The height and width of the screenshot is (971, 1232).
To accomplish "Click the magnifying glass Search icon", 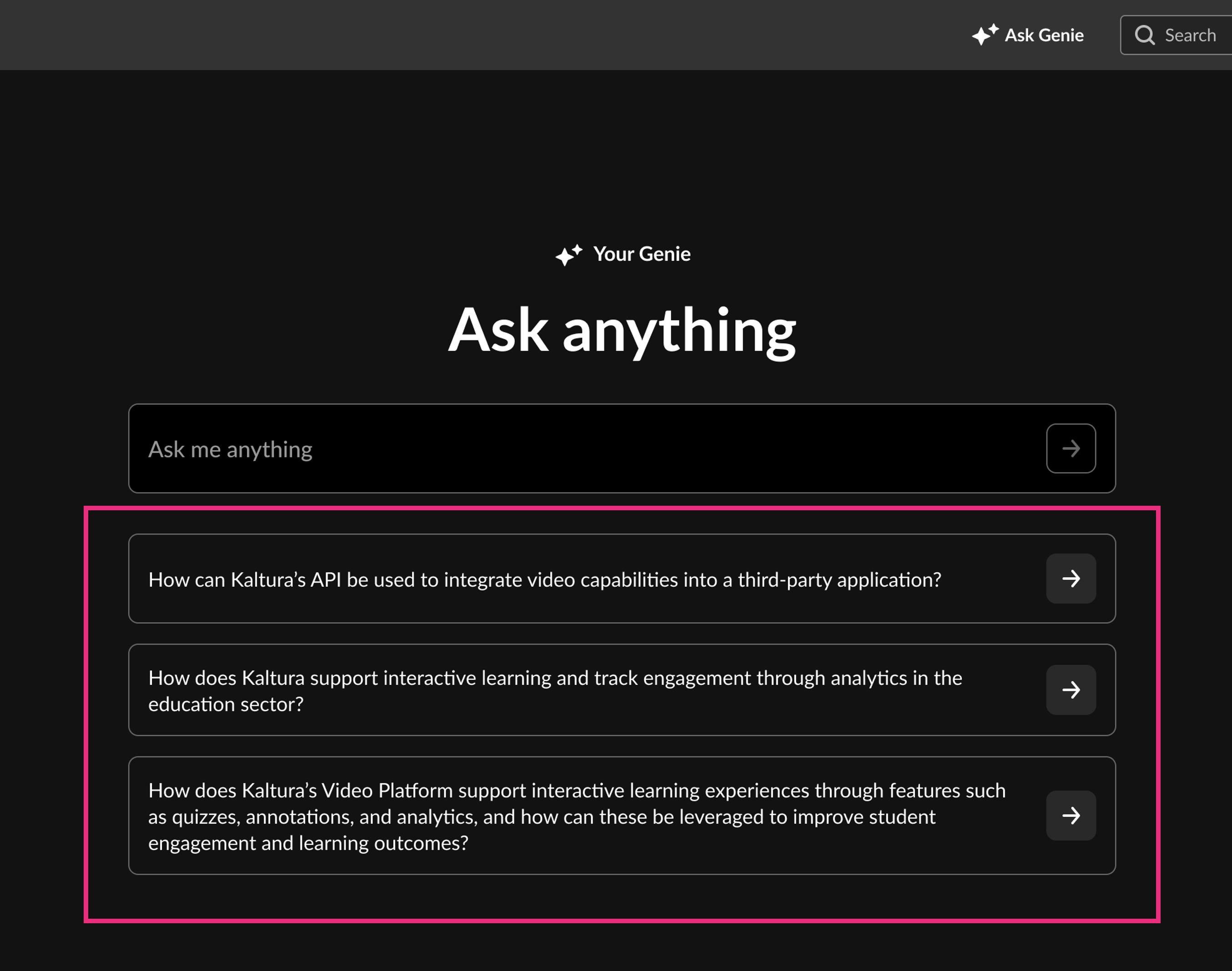I will [x=1144, y=35].
